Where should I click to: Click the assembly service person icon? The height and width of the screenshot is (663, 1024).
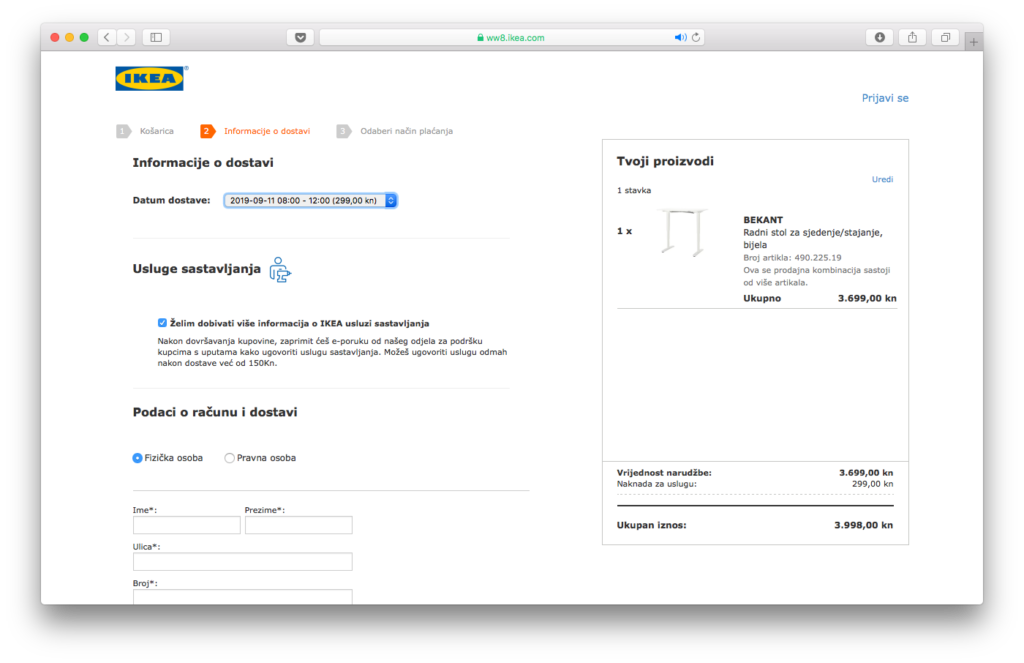(280, 270)
